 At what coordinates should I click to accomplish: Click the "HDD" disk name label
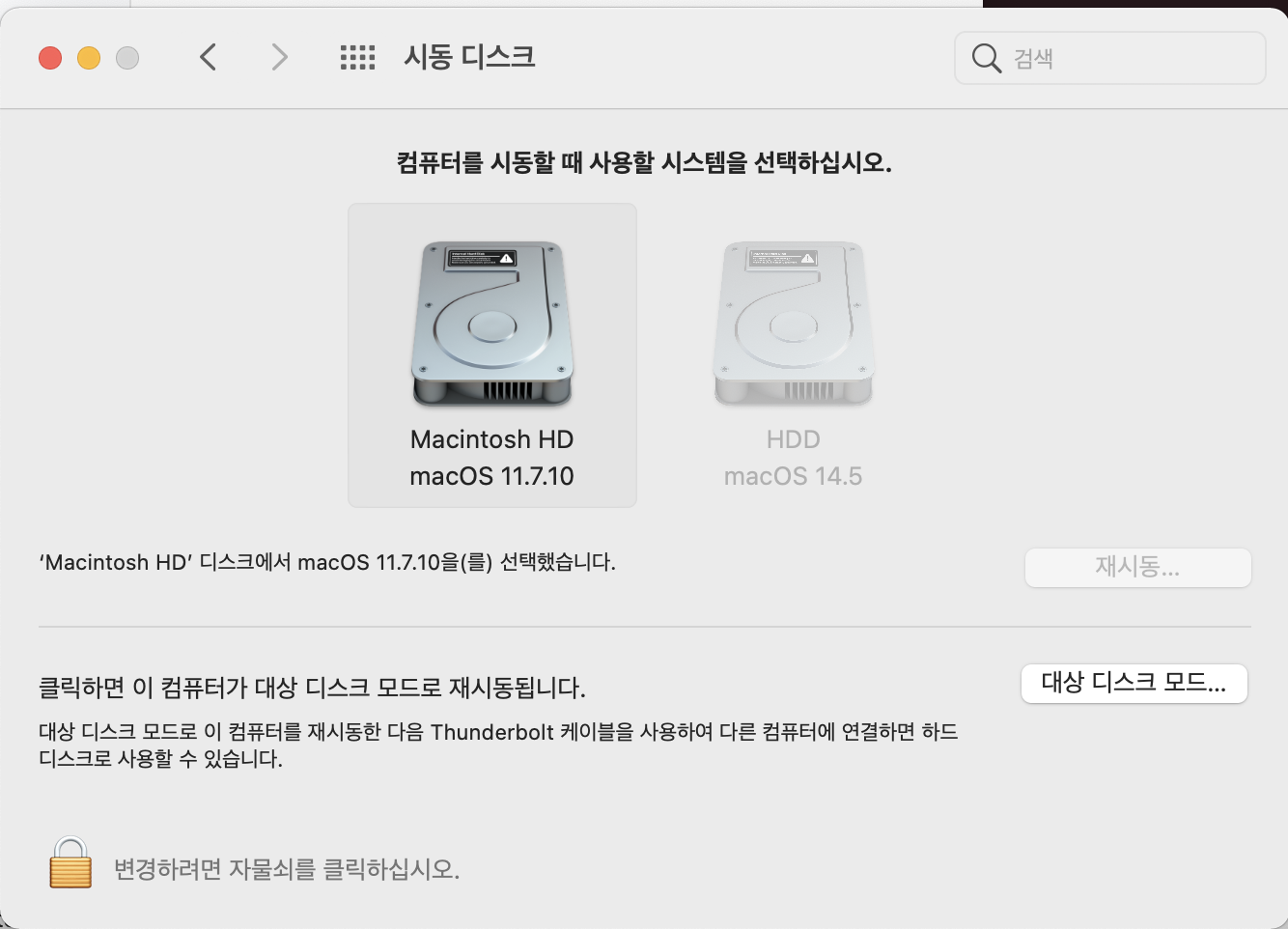(x=794, y=439)
